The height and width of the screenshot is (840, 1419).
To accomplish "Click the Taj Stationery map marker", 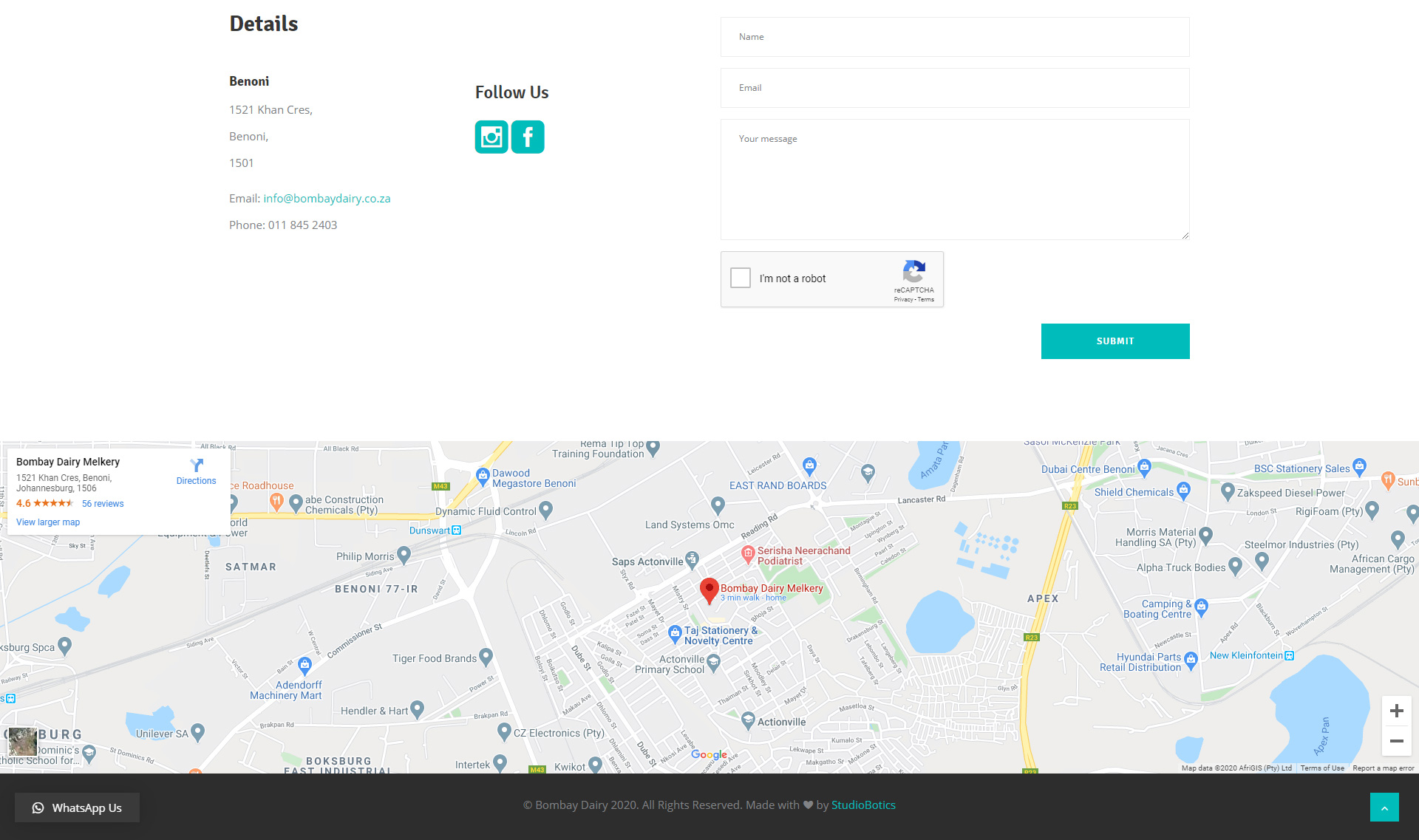I will (x=674, y=633).
